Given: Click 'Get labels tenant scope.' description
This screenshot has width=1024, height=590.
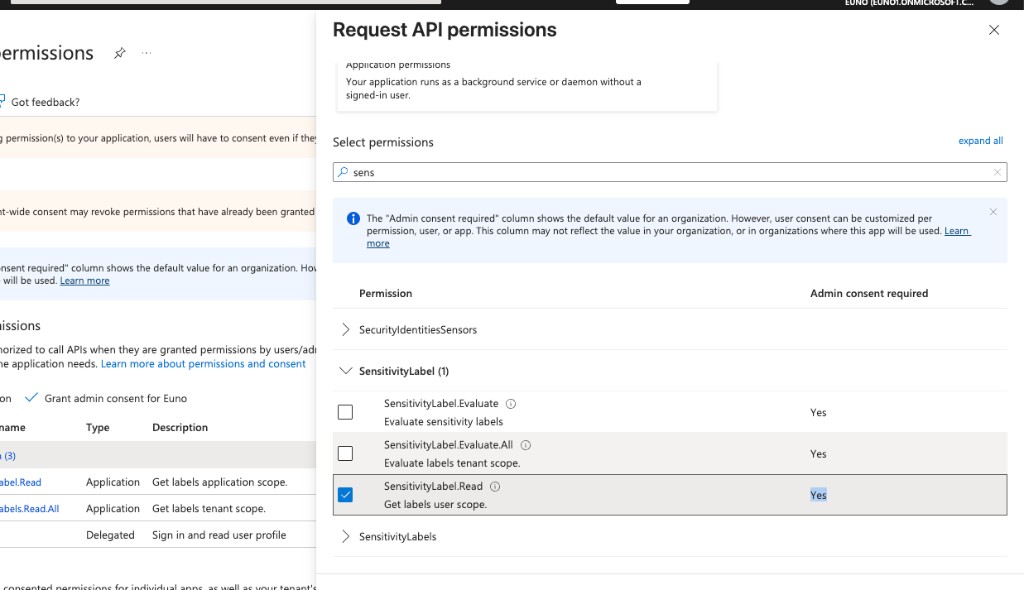Looking at the screenshot, I should 209,508.
